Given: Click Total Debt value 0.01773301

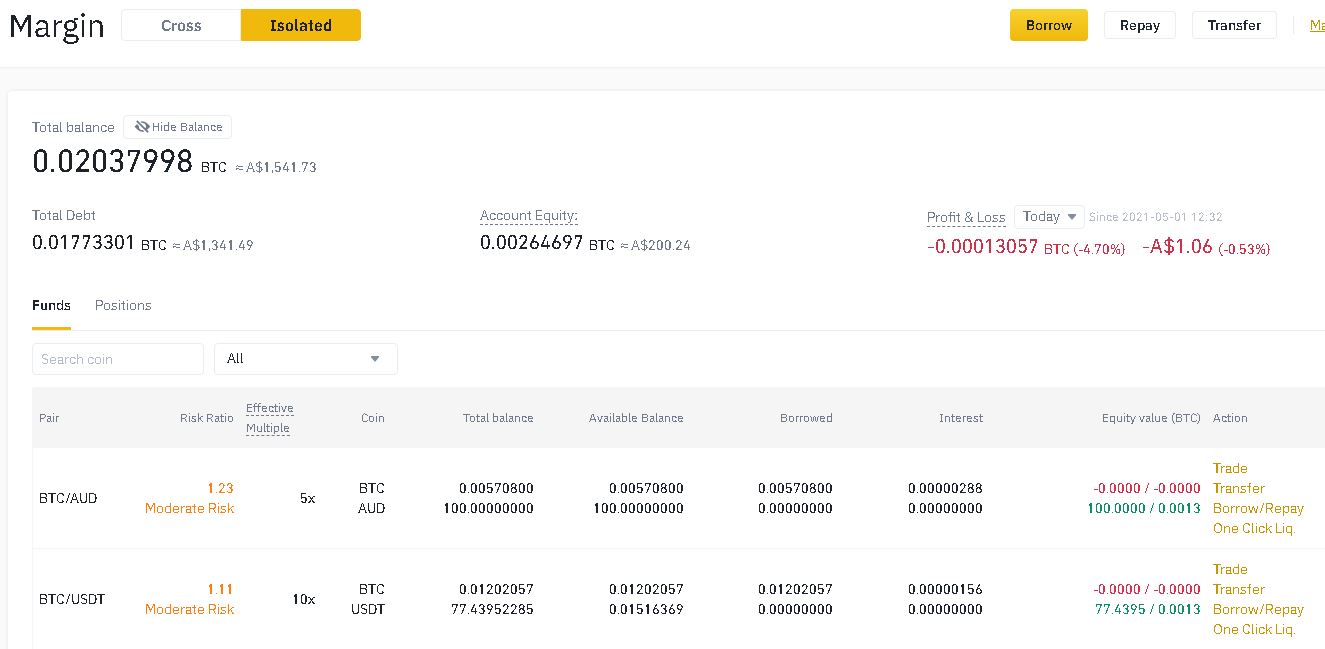Looking at the screenshot, I should click(83, 242).
